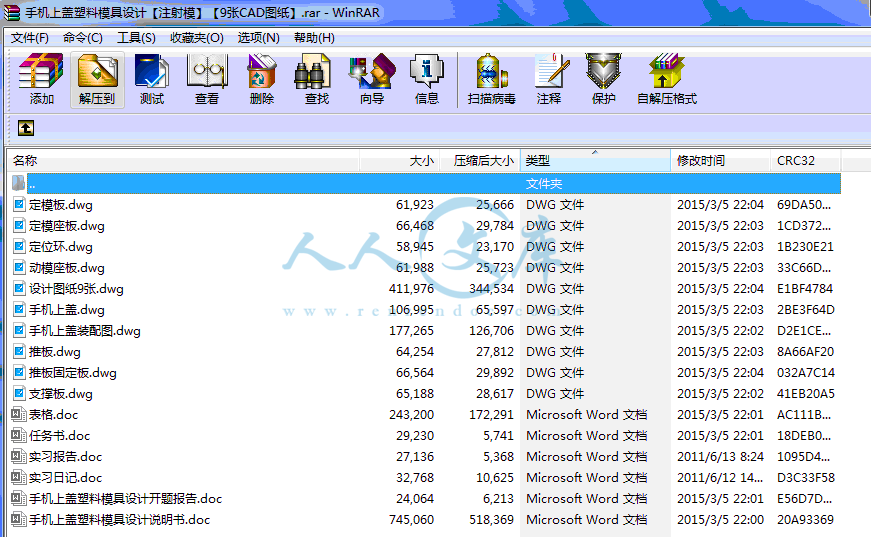Viewport: 871px width, 537px height.
Task: Click CRC32 value 41EB20A5
Action: (805, 394)
